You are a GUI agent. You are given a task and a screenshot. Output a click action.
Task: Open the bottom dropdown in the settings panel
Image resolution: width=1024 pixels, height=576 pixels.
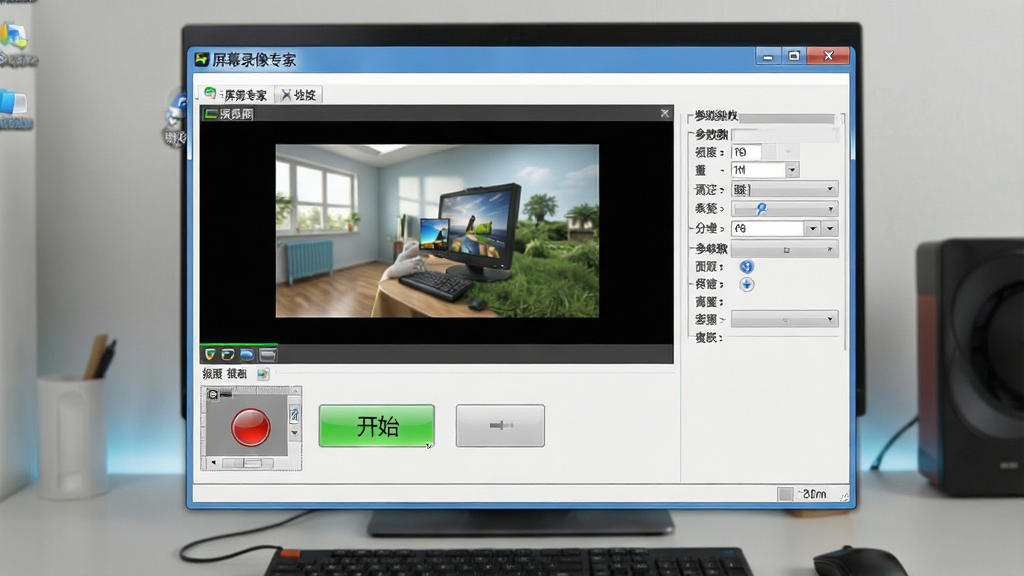(784, 319)
